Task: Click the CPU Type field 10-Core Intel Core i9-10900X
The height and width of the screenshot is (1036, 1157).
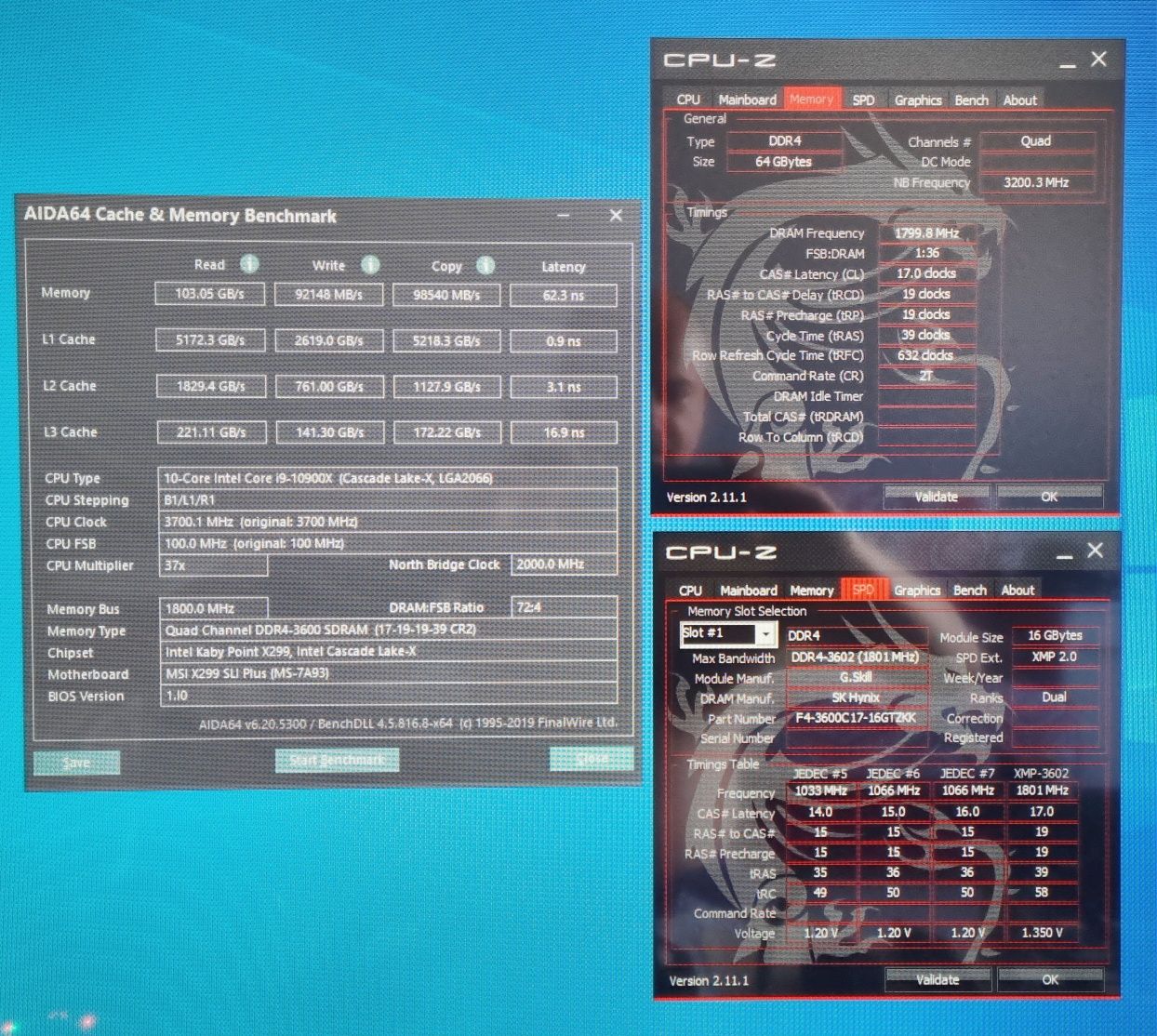Action: point(388,478)
